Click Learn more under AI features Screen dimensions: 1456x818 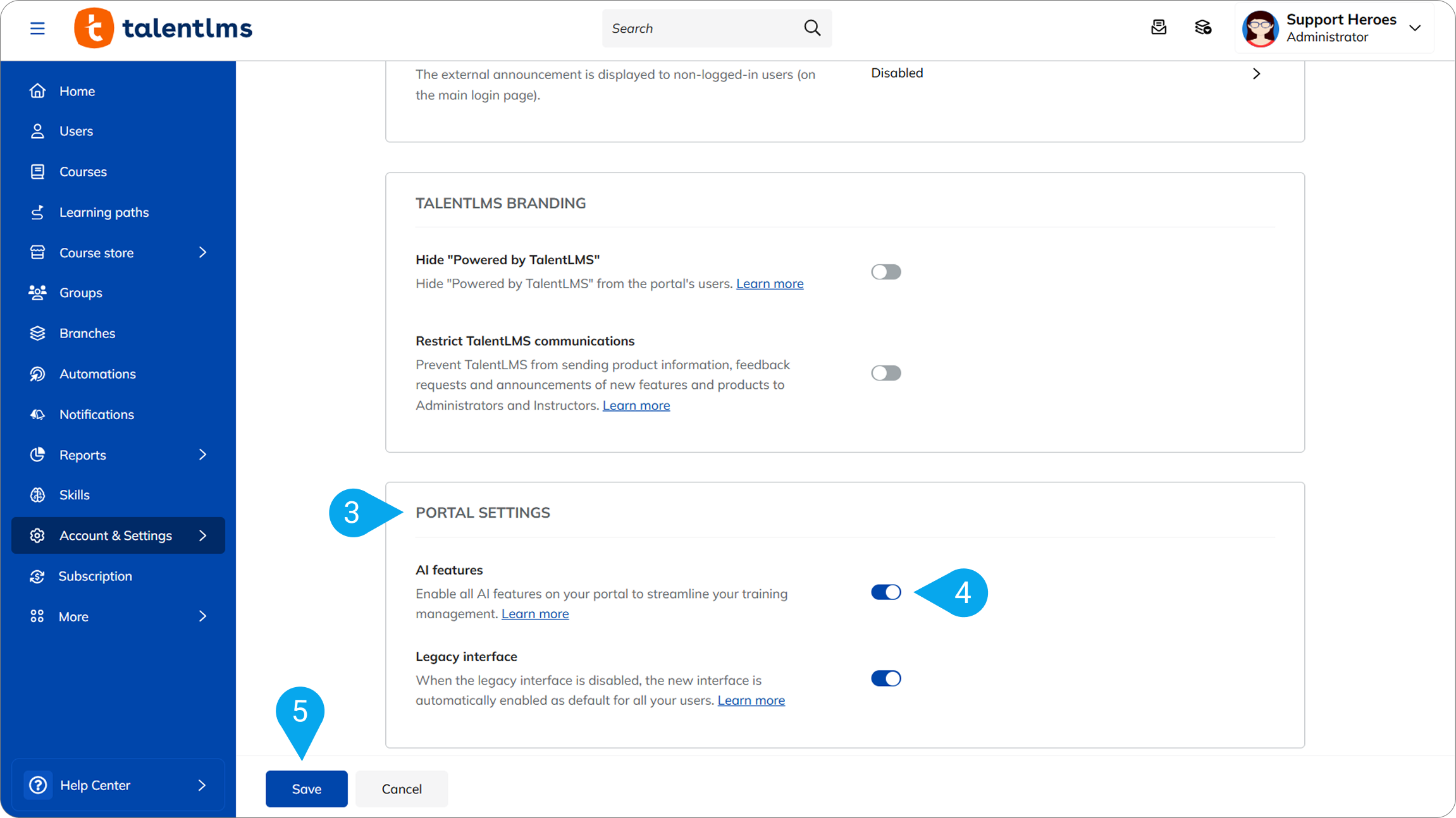click(x=534, y=614)
